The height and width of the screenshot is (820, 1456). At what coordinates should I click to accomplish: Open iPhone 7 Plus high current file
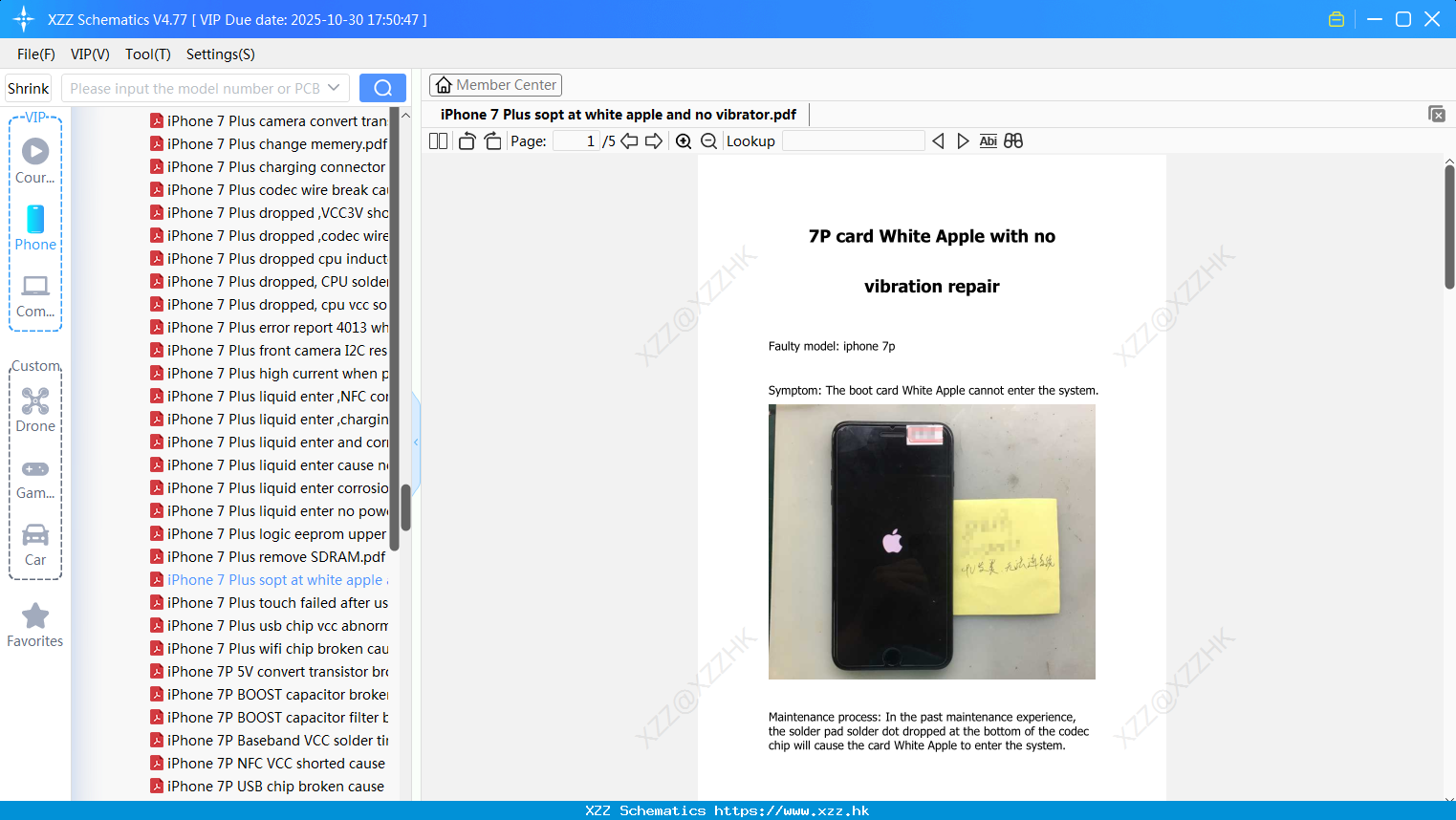click(269, 374)
